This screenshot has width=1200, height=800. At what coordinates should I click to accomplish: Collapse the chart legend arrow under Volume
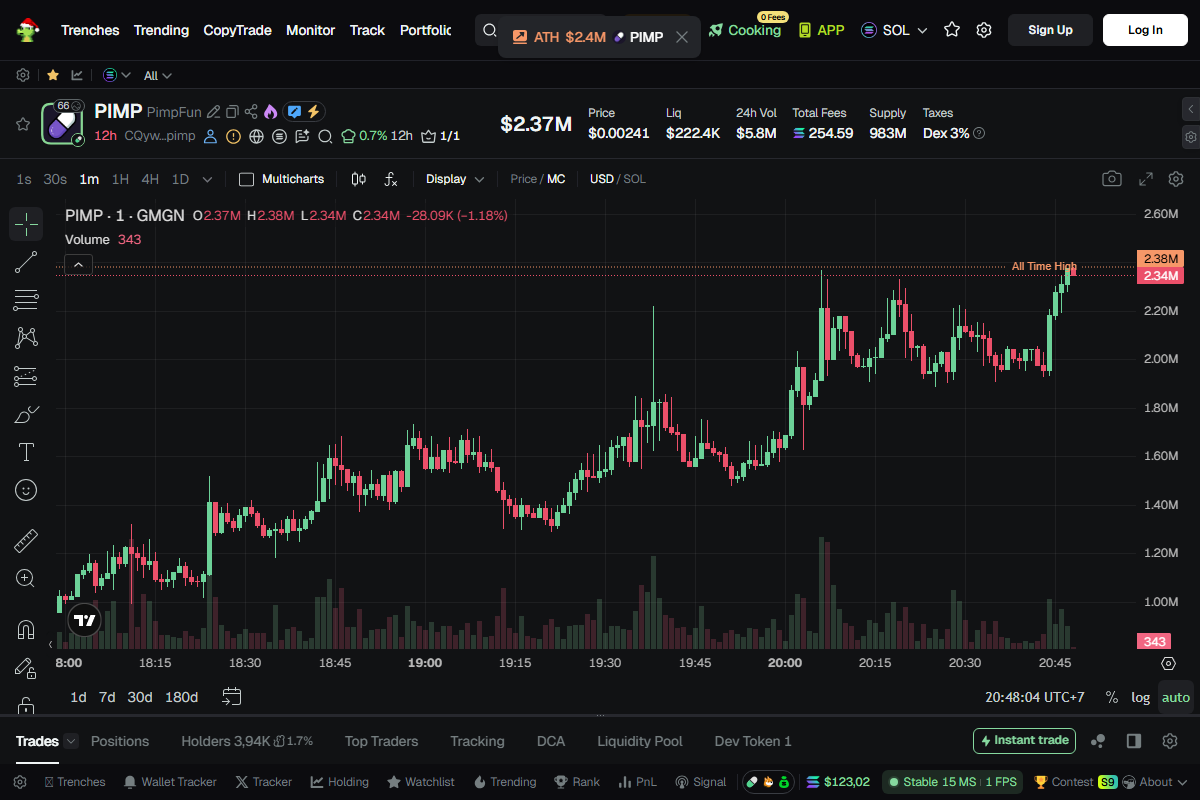[79, 264]
